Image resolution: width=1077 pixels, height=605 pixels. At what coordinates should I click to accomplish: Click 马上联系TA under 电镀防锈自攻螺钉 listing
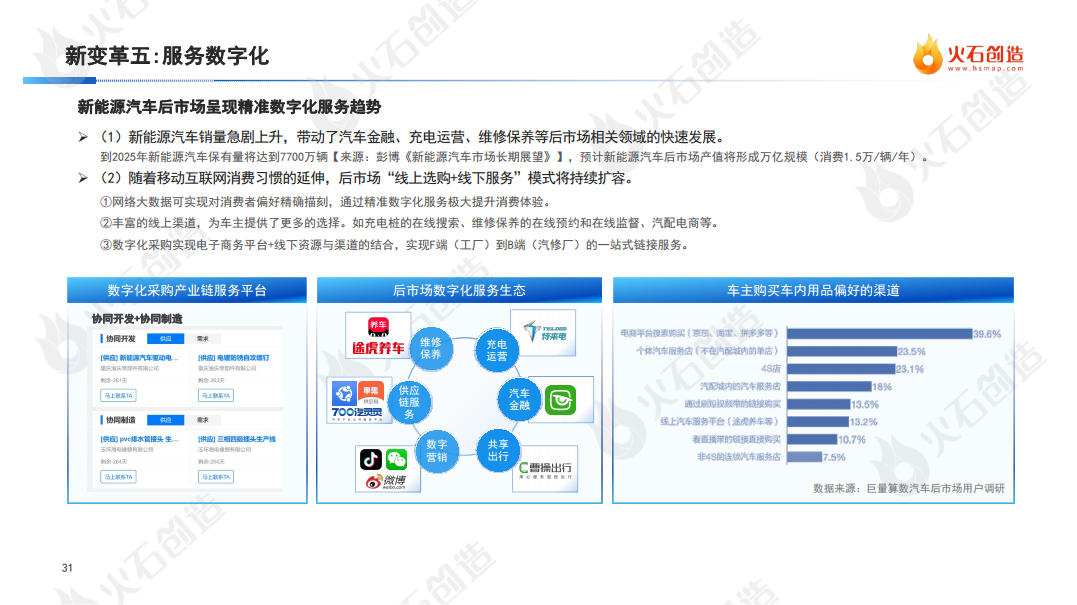(x=216, y=396)
